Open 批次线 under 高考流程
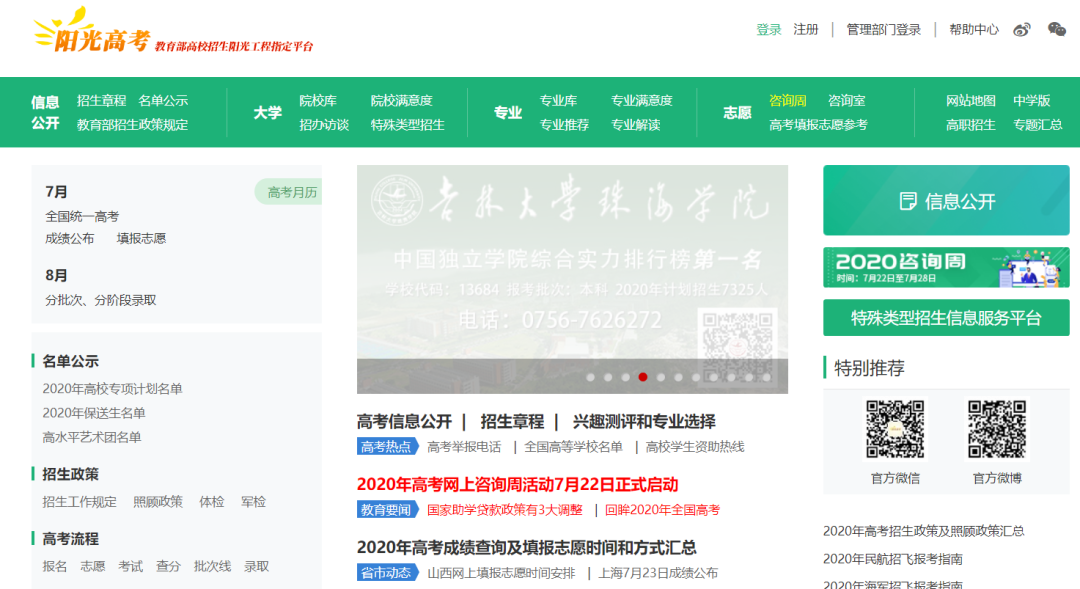 pos(212,566)
